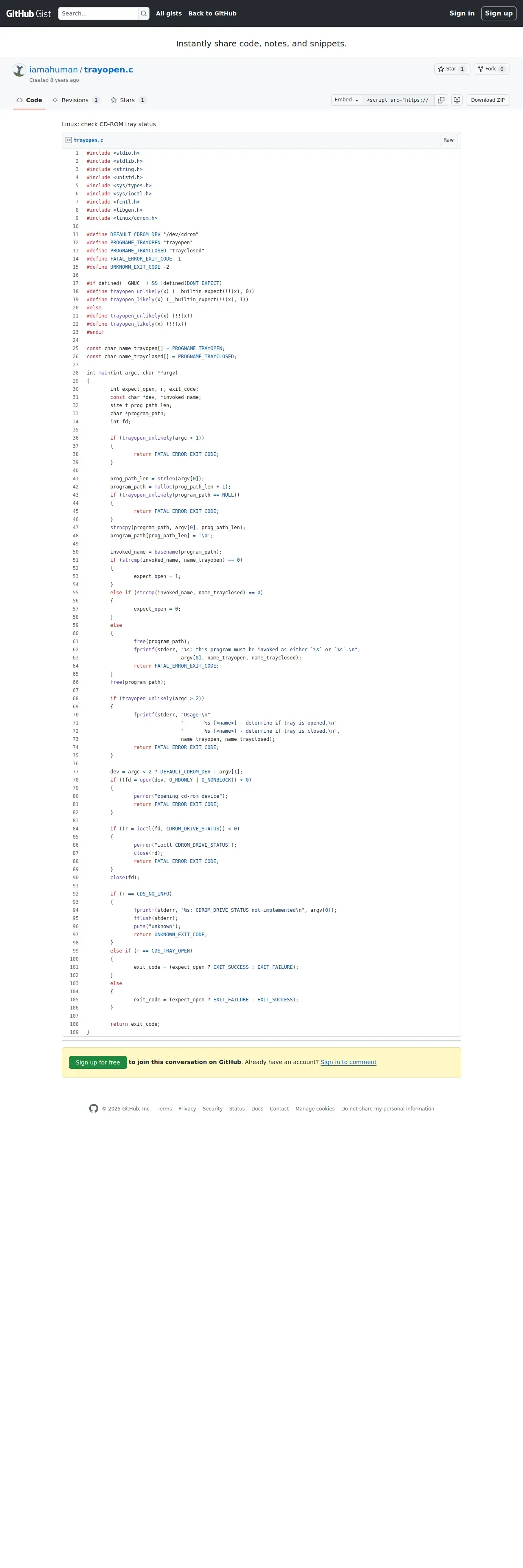Open All gists link
Image resolution: width=523 pixels, height=1568 pixels.
tap(169, 13)
